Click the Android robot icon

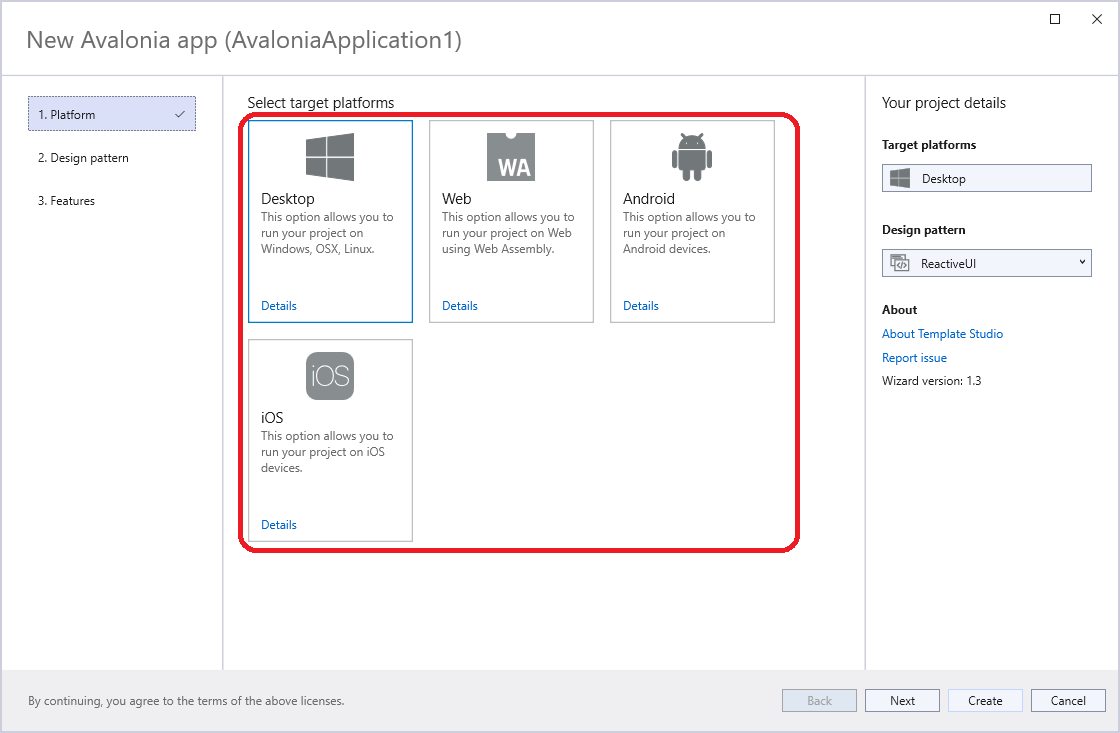(691, 157)
